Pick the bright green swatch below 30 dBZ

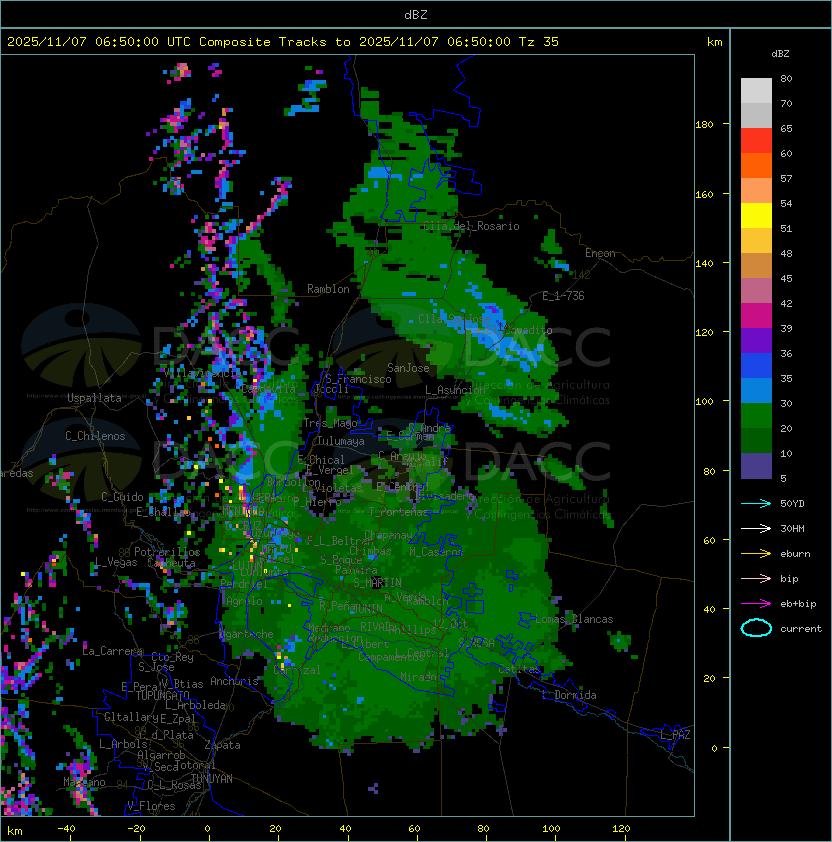point(756,416)
